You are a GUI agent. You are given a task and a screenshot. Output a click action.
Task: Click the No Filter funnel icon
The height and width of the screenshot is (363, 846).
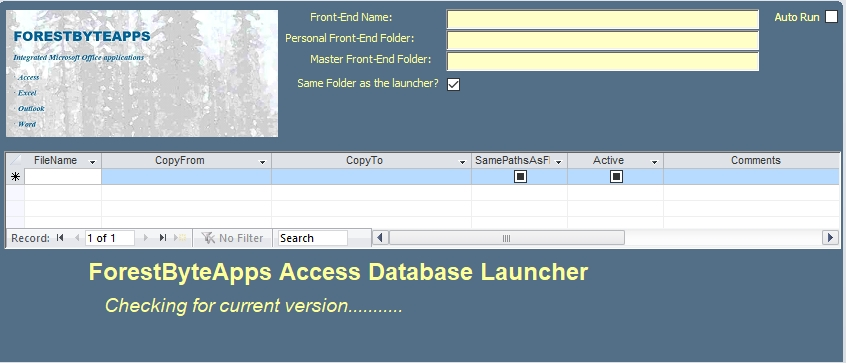pyautogui.click(x=208, y=238)
